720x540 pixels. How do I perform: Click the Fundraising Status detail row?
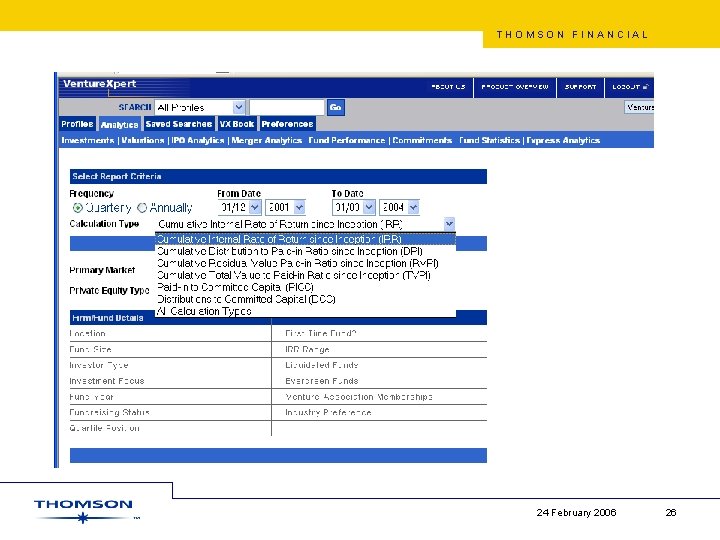(x=170, y=412)
